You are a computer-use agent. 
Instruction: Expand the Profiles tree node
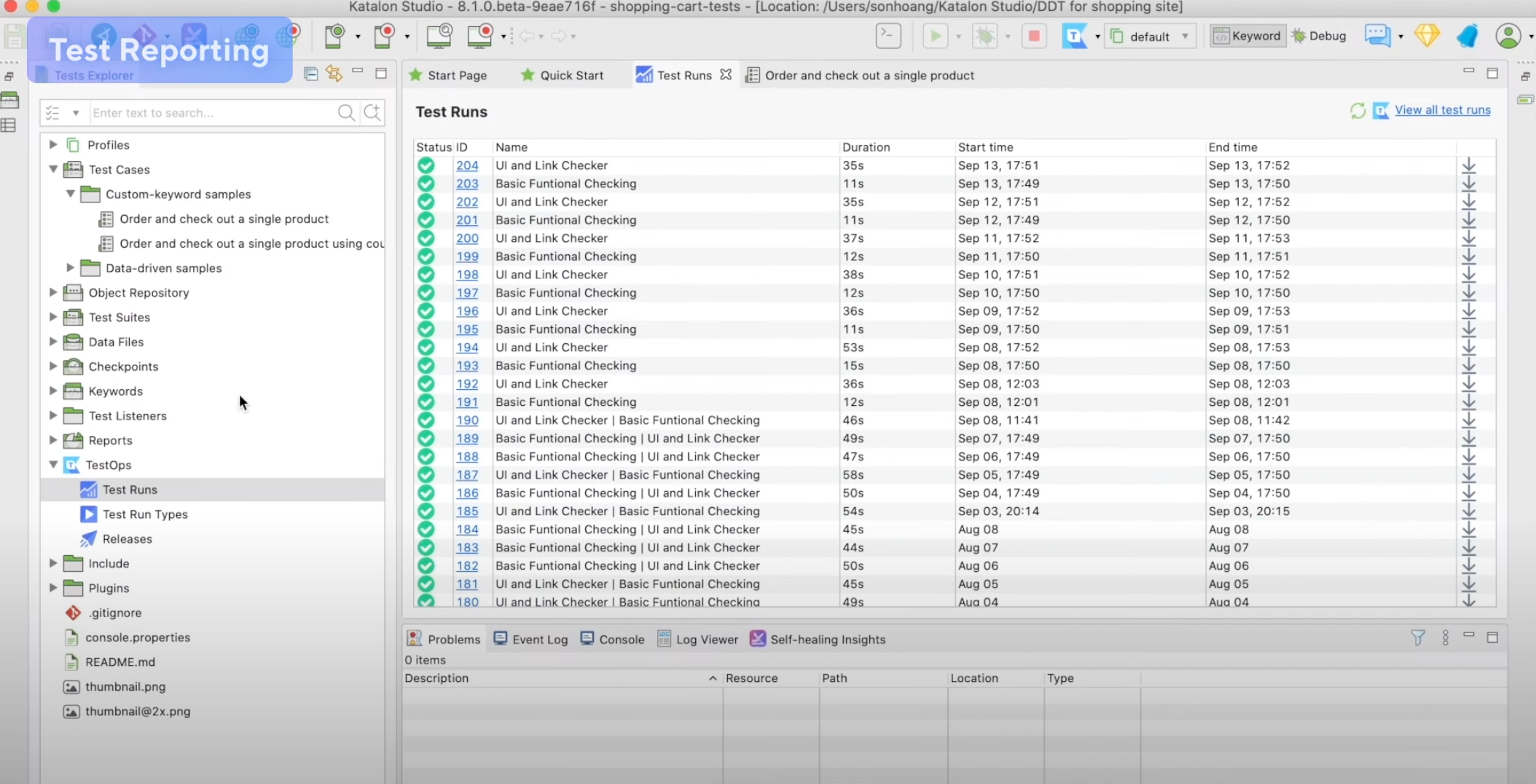[x=53, y=144]
